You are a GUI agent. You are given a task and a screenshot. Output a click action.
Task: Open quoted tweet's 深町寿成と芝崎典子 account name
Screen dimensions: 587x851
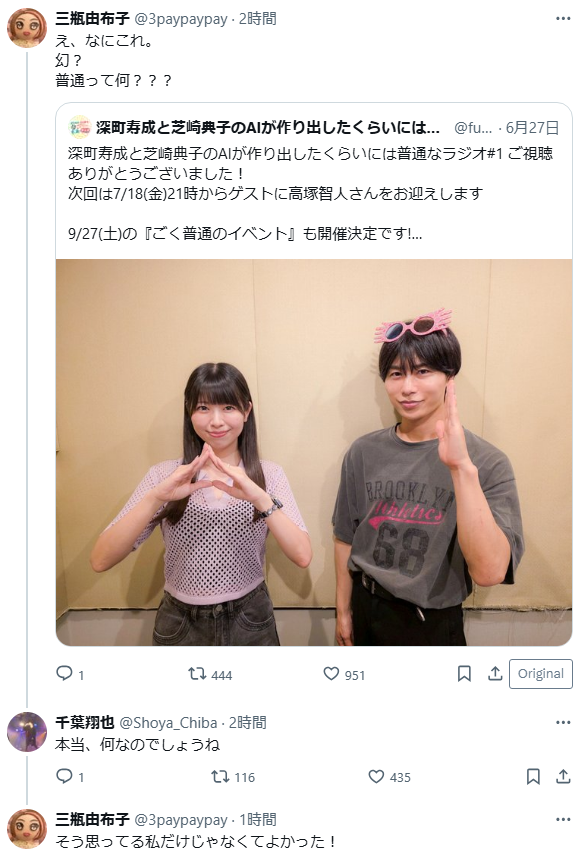point(267,128)
